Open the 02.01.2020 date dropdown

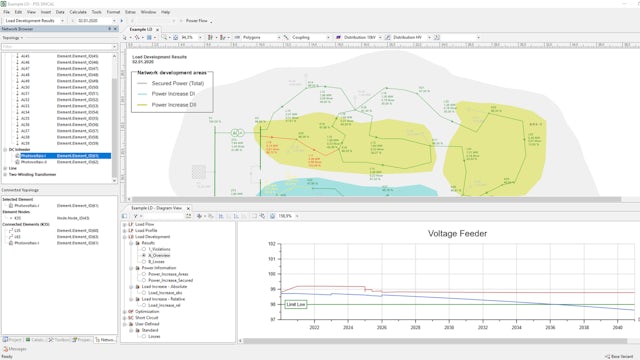click(x=114, y=21)
